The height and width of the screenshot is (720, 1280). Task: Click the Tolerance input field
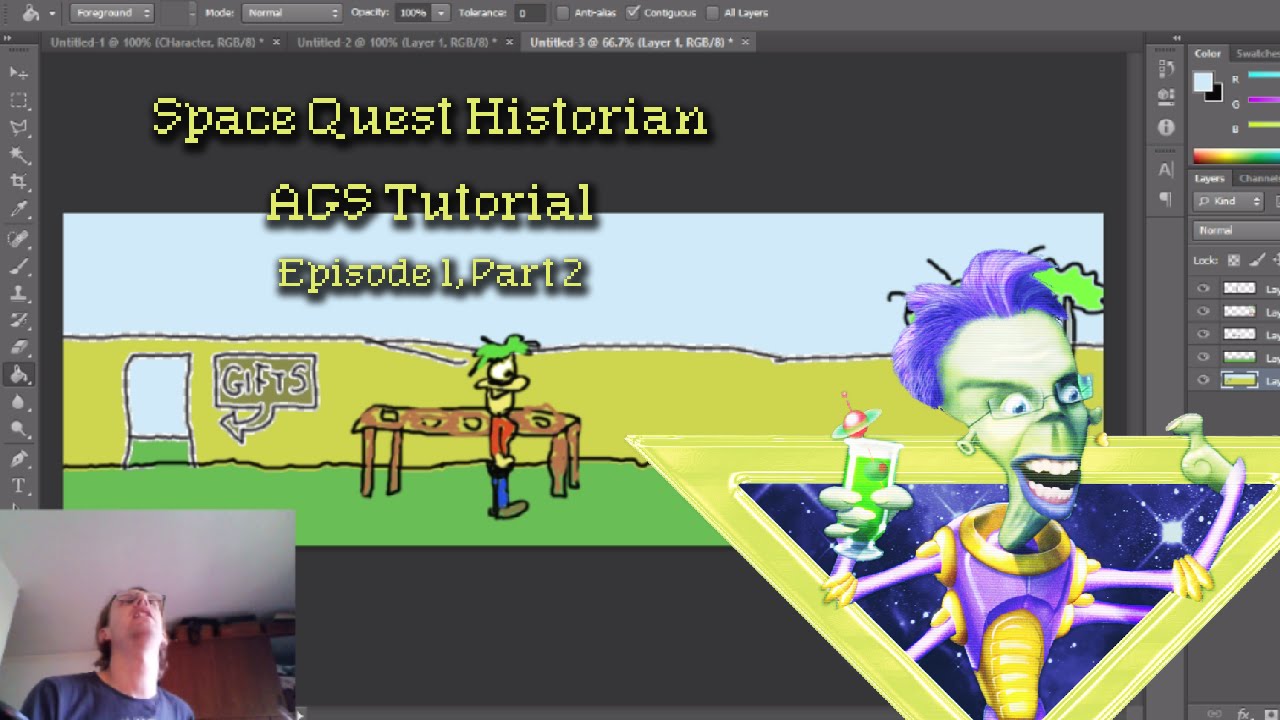pos(529,13)
